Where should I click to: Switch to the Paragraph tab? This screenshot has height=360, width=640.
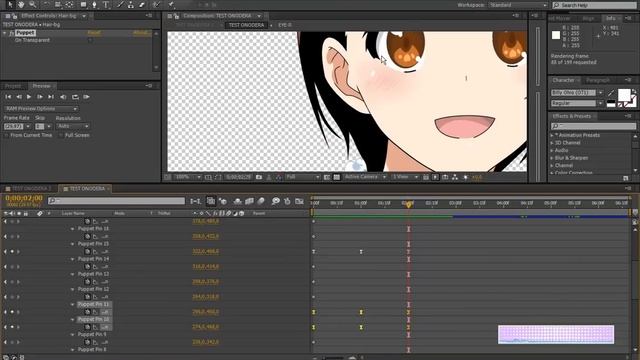point(598,80)
